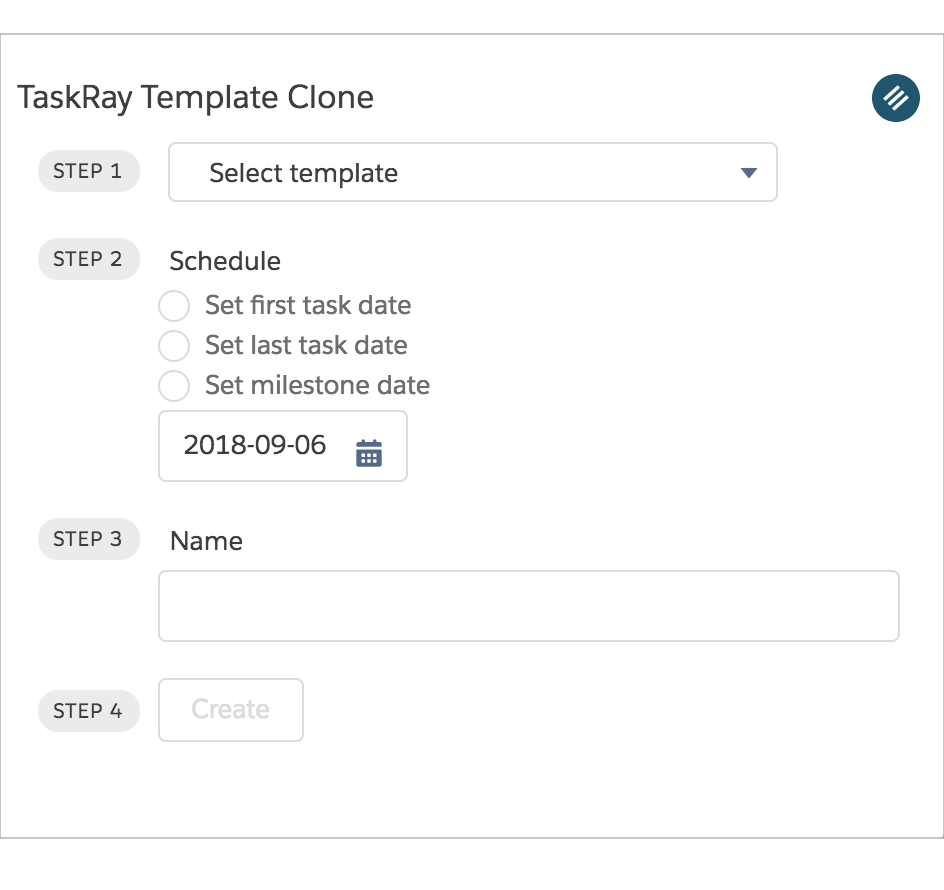Click inside the Name text field
The width and height of the screenshot is (944, 890).
(528, 605)
